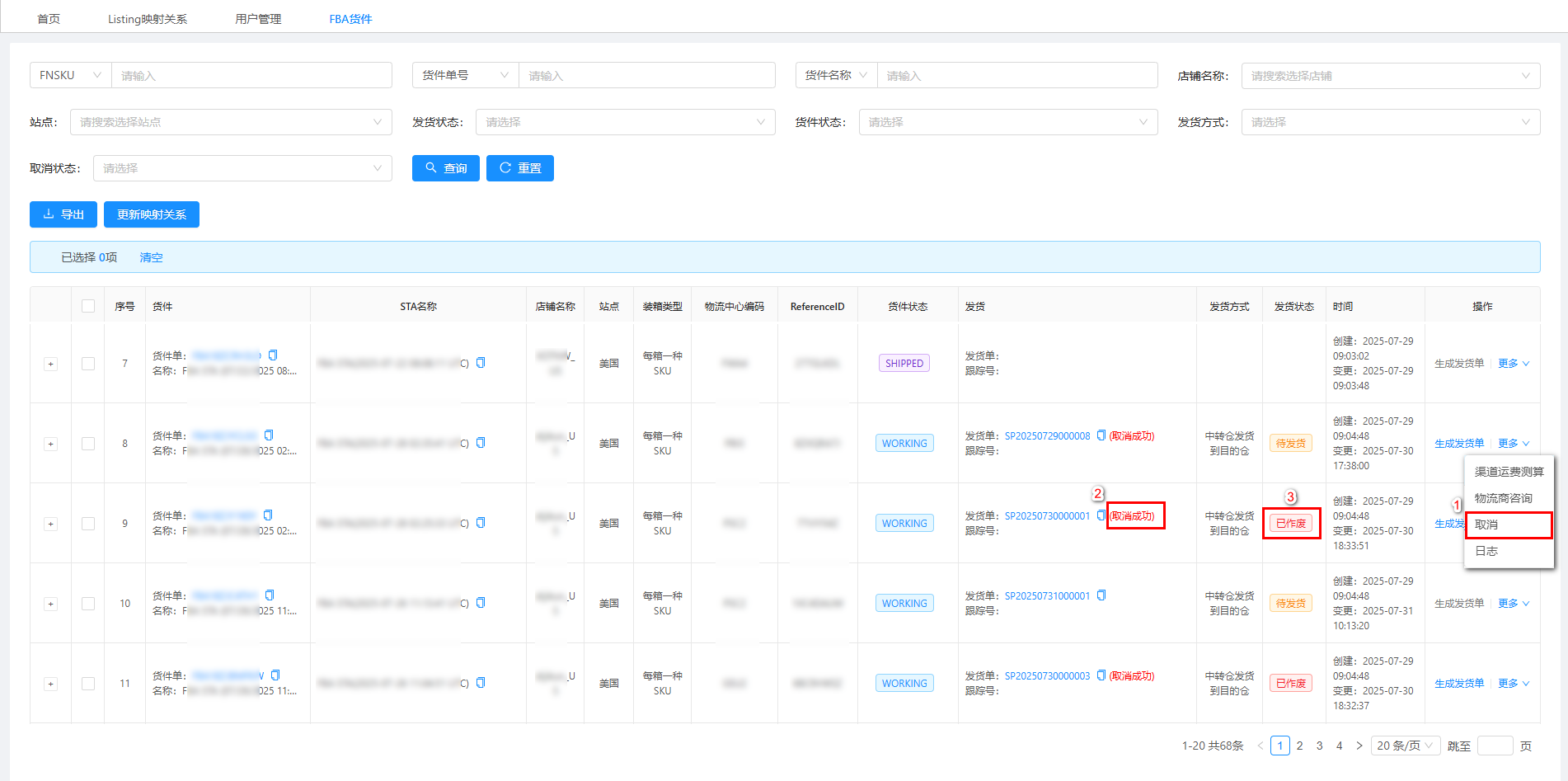Open the 20 条/页 page size selector

point(1405,746)
